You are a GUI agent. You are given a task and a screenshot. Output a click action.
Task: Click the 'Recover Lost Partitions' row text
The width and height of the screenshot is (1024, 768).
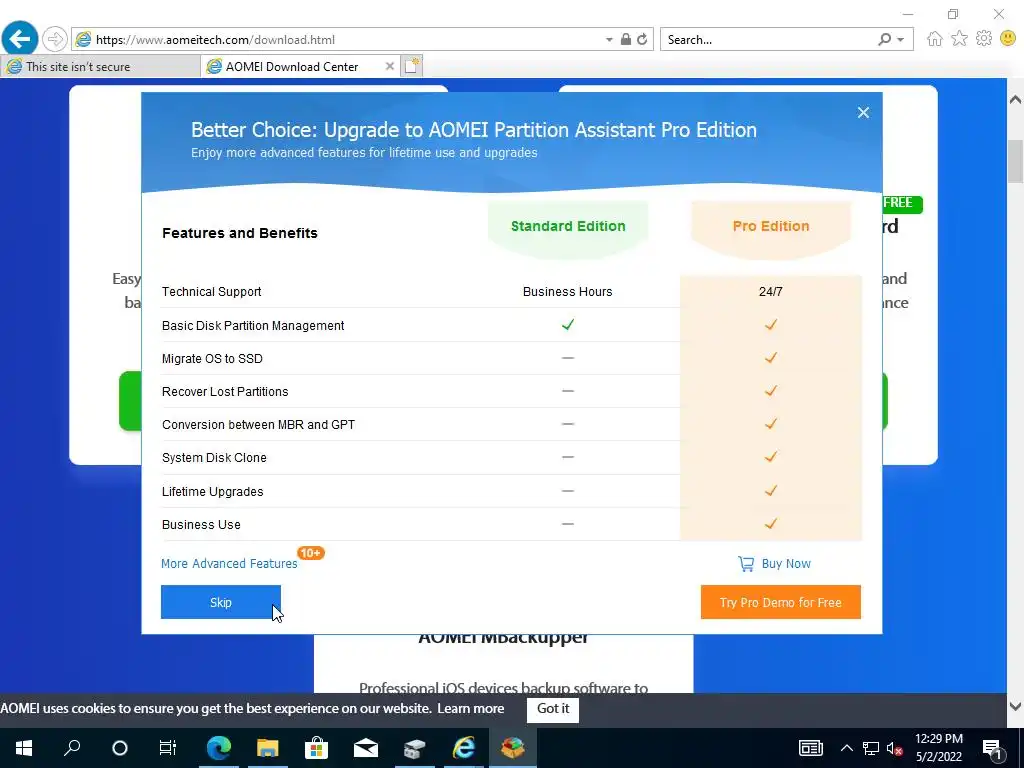click(x=225, y=392)
